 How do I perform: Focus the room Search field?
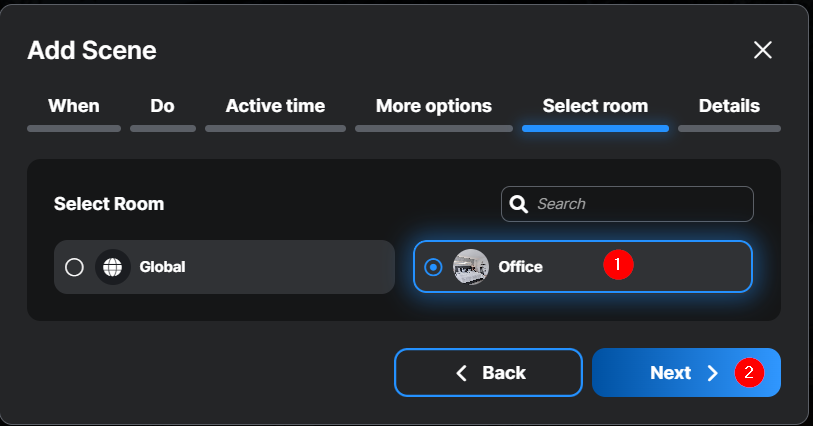(x=640, y=204)
